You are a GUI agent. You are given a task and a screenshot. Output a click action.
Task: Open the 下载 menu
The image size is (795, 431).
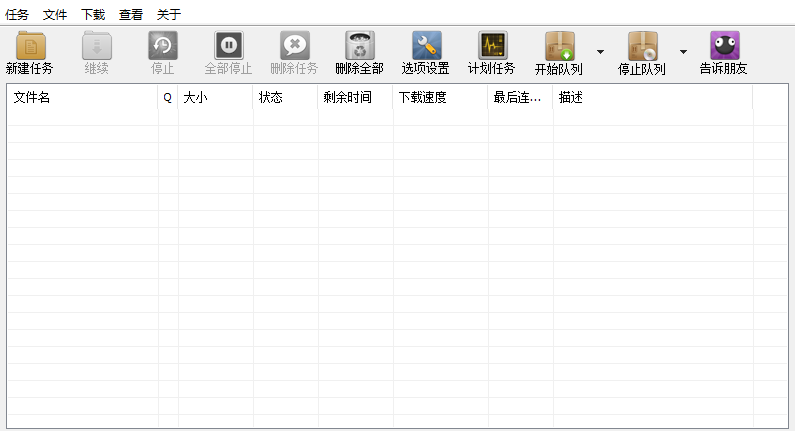[93, 14]
